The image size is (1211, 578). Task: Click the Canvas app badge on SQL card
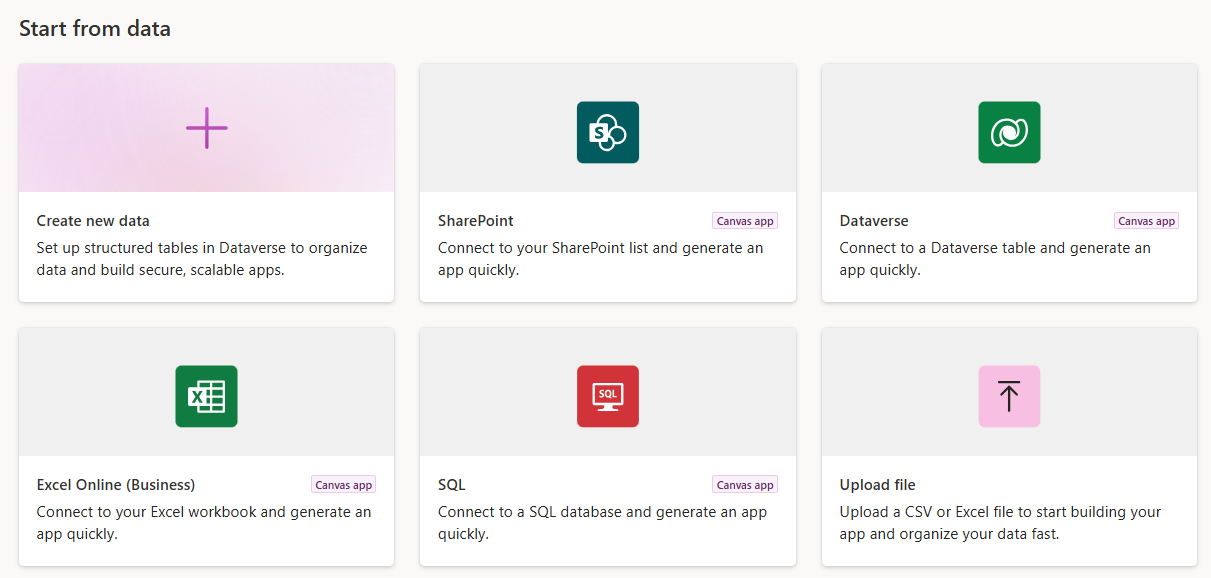coord(745,485)
